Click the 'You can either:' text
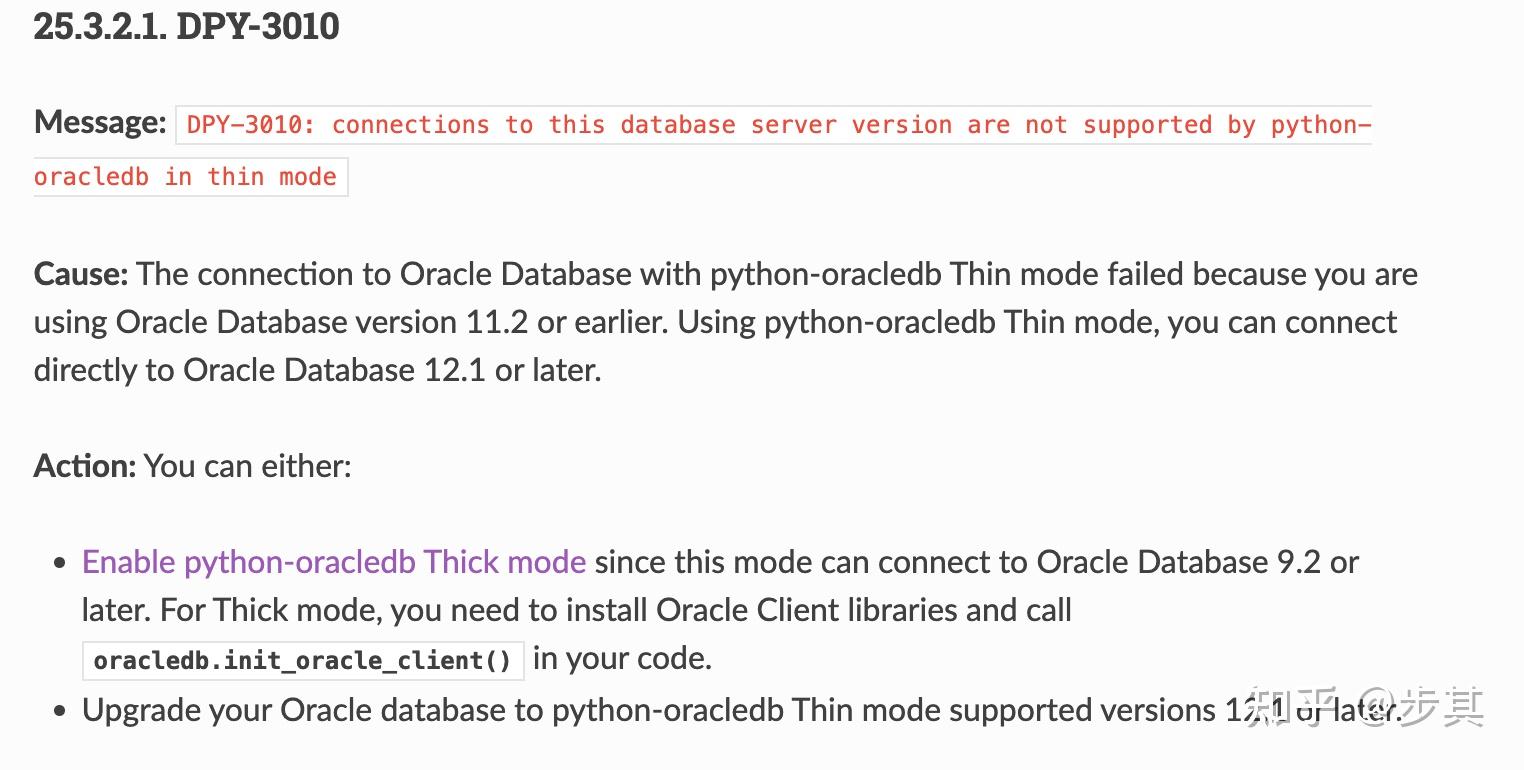This screenshot has height=770, width=1524. [247, 466]
